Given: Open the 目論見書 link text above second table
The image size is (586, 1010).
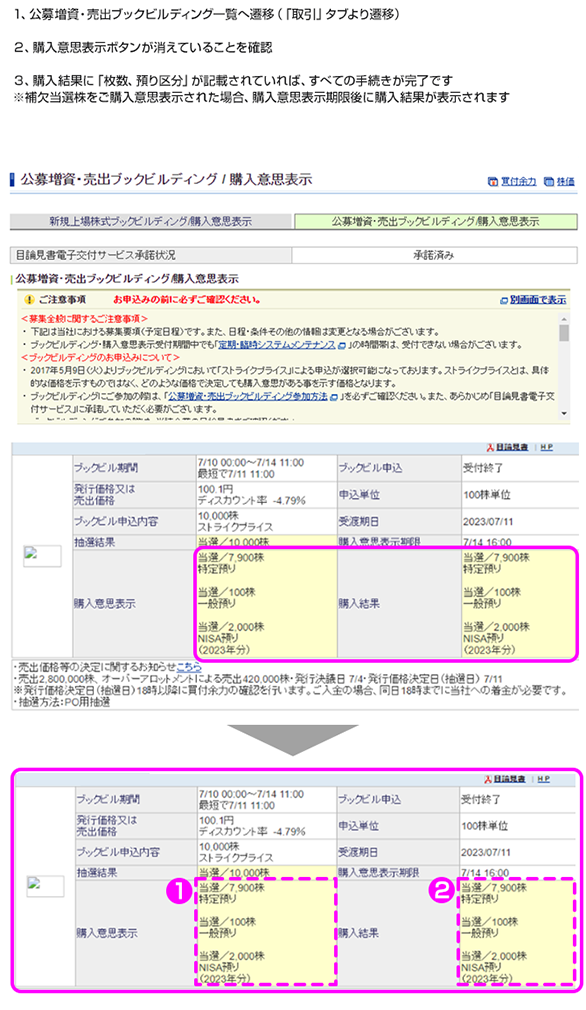Looking at the screenshot, I should [509, 779].
